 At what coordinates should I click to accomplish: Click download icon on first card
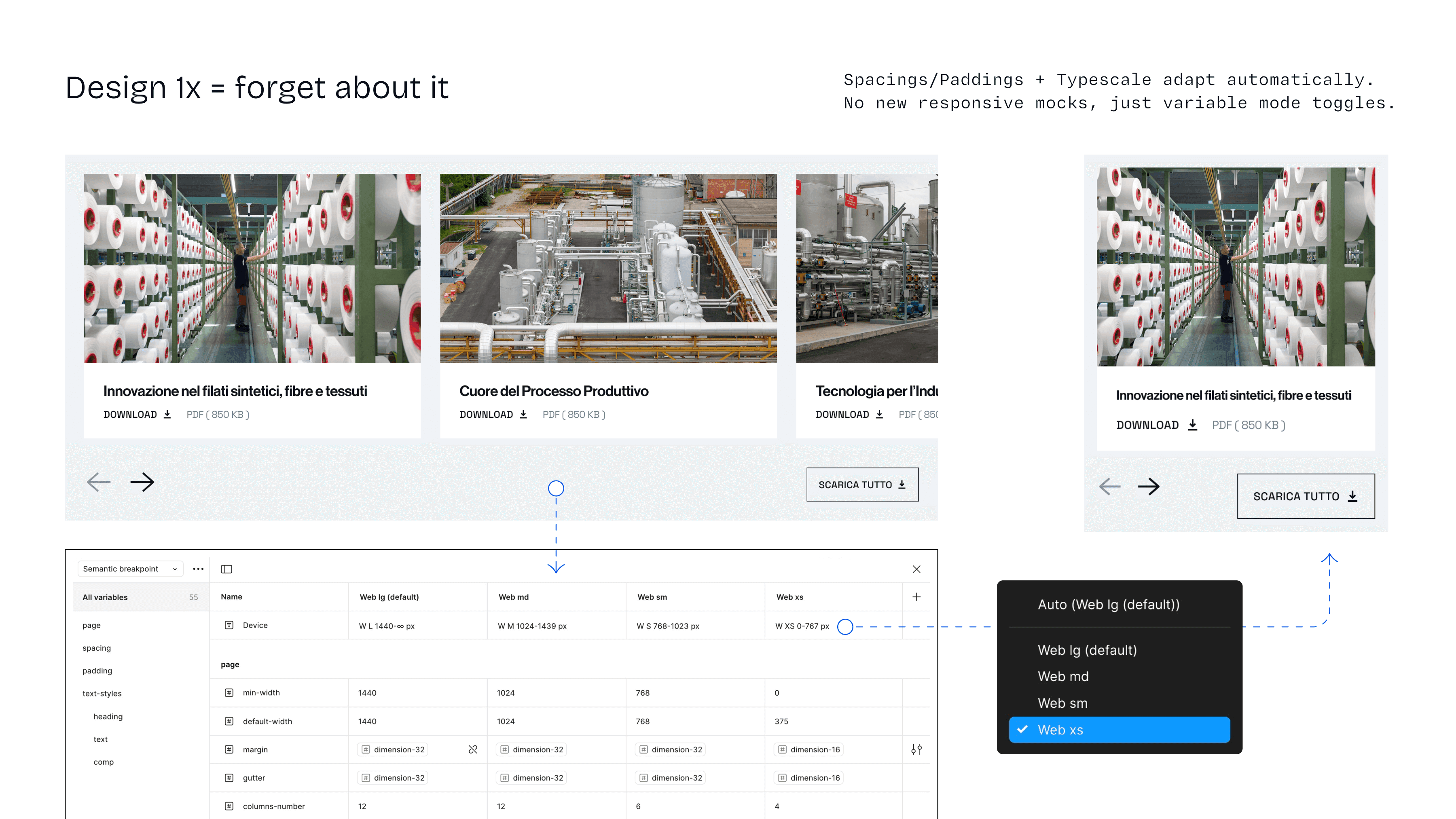tap(167, 414)
